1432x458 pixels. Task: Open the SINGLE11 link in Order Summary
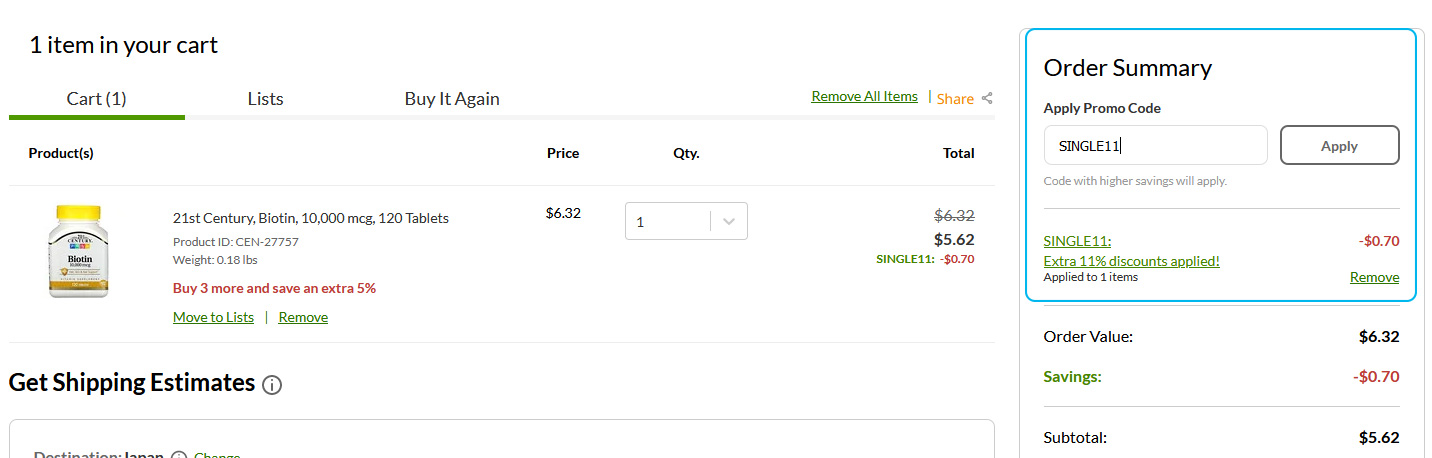click(x=1077, y=241)
